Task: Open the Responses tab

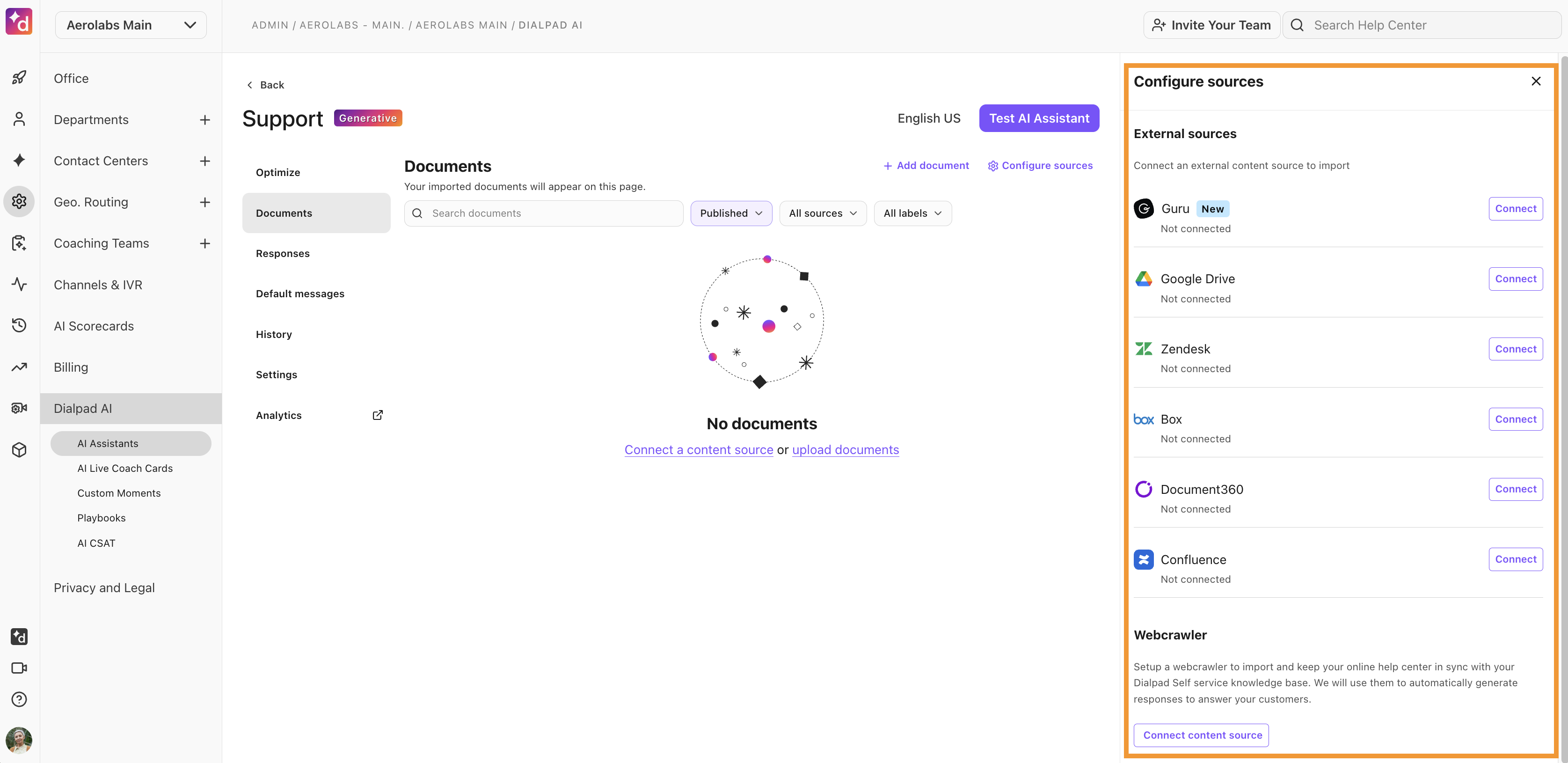Action: [x=316, y=253]
